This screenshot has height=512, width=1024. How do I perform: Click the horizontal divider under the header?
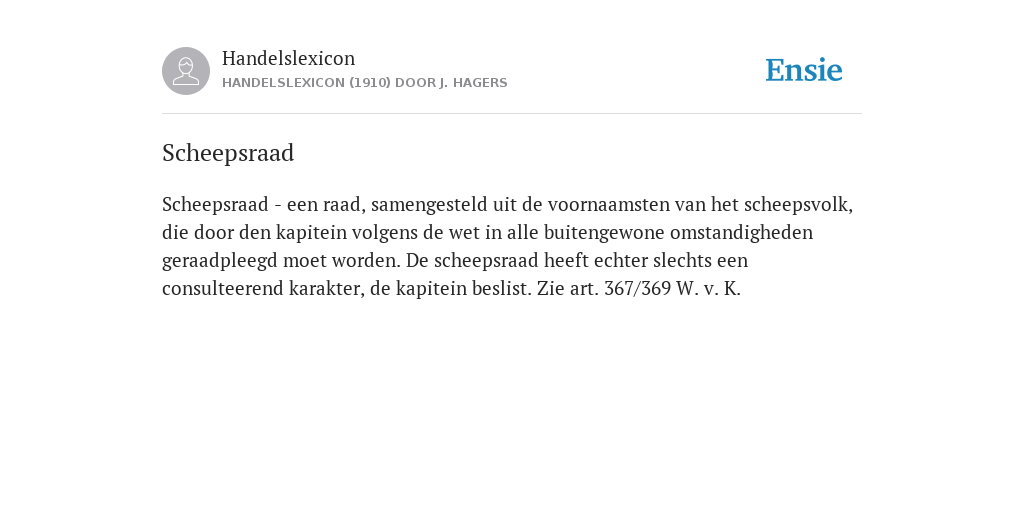(x=512, y=114)
